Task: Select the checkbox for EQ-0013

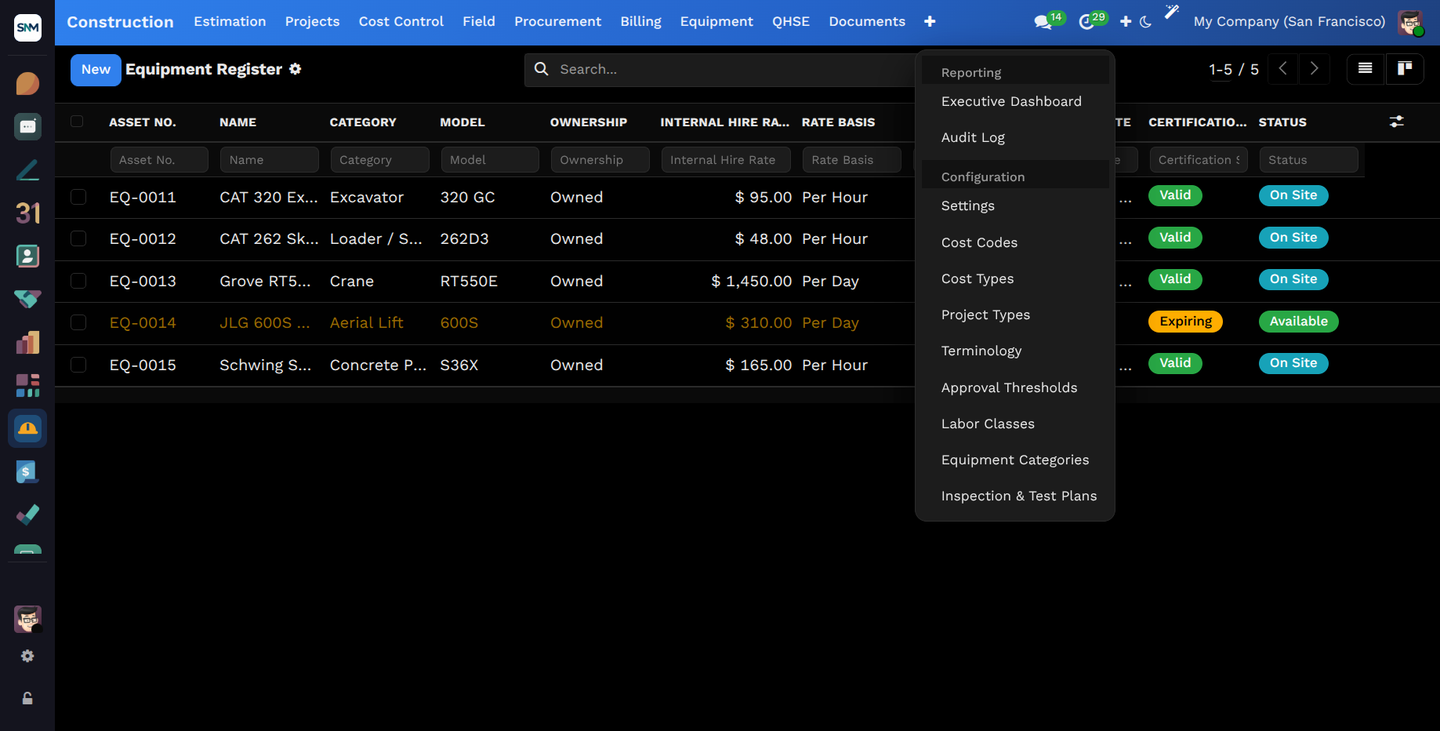Action: pos(78,281)
